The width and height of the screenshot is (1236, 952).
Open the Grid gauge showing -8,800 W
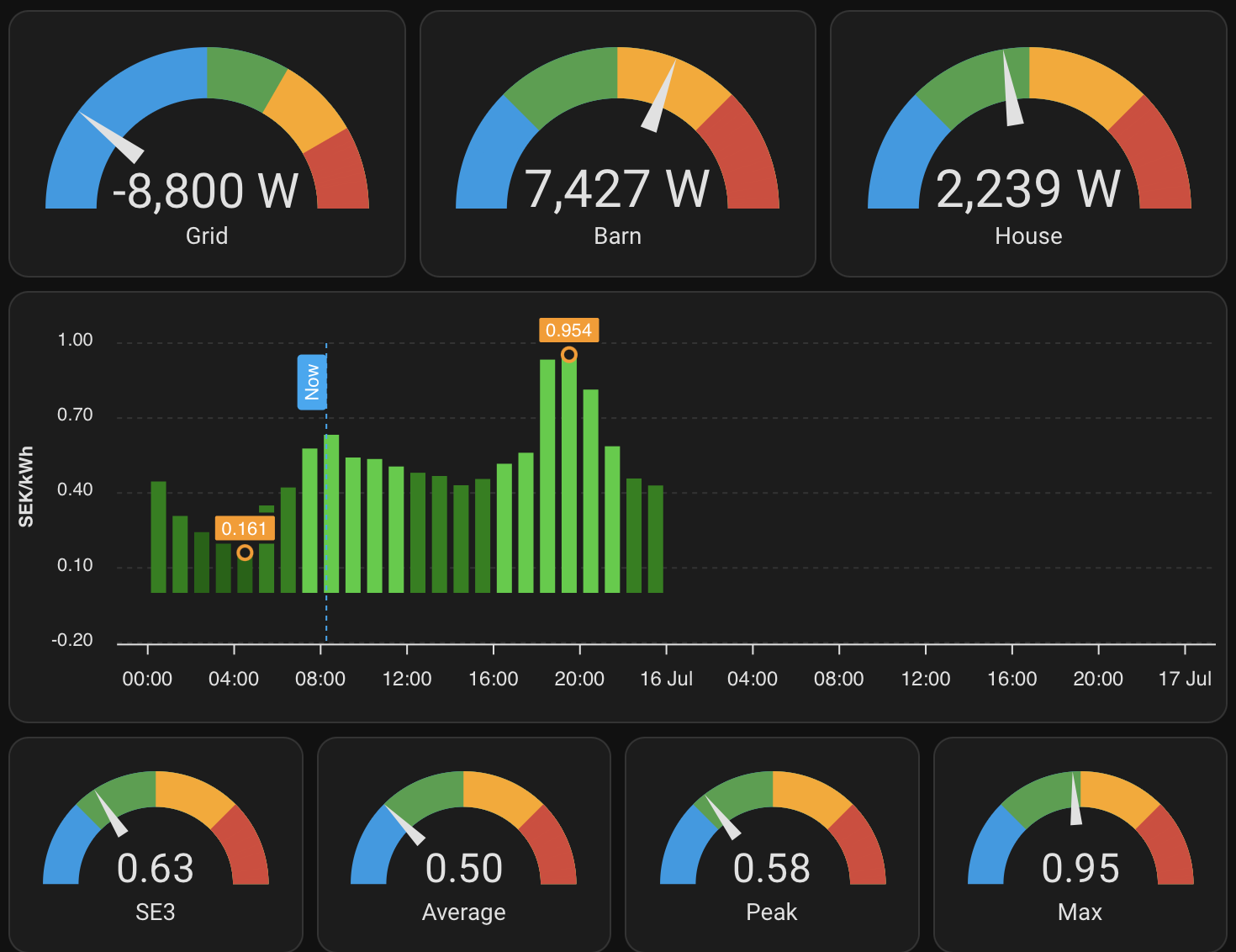coord(207,144)
